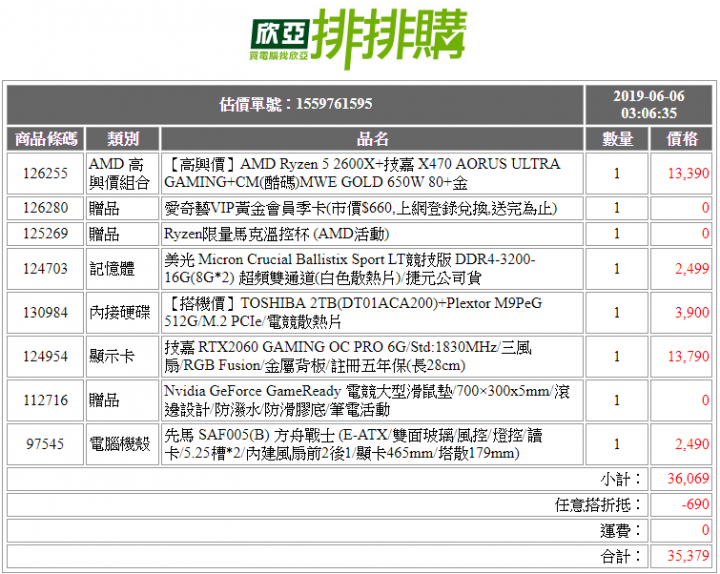Image resolution: width=720 pixels, height=574 pixels.
Task: Click the 運費 label
Action: (620, 531)
